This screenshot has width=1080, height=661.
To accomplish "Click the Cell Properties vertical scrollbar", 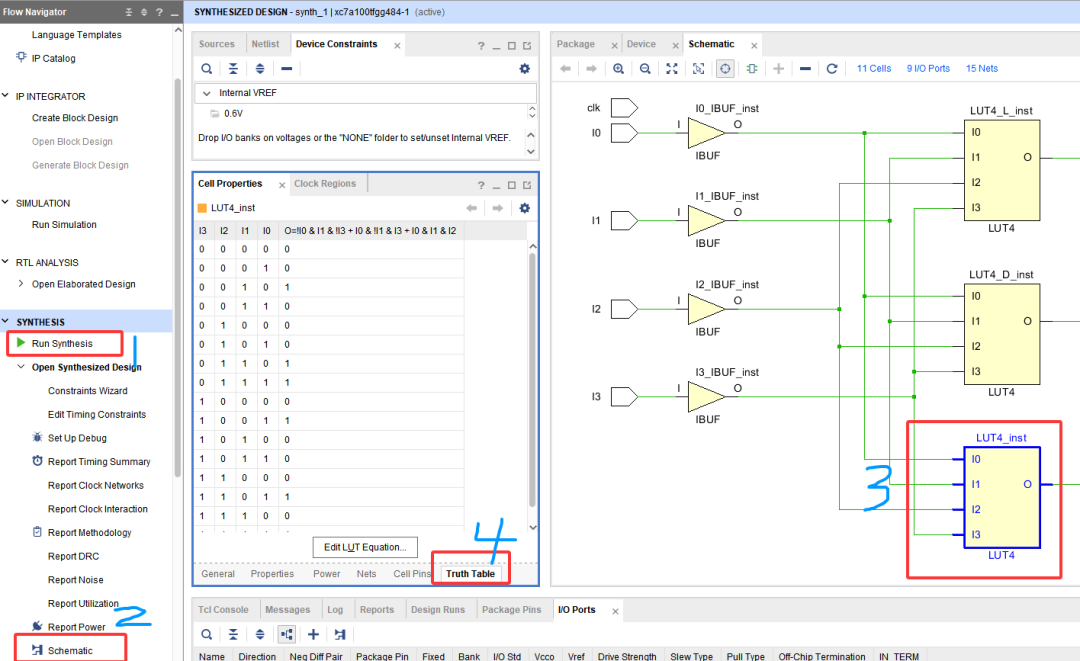I will [x=532, y=380].
